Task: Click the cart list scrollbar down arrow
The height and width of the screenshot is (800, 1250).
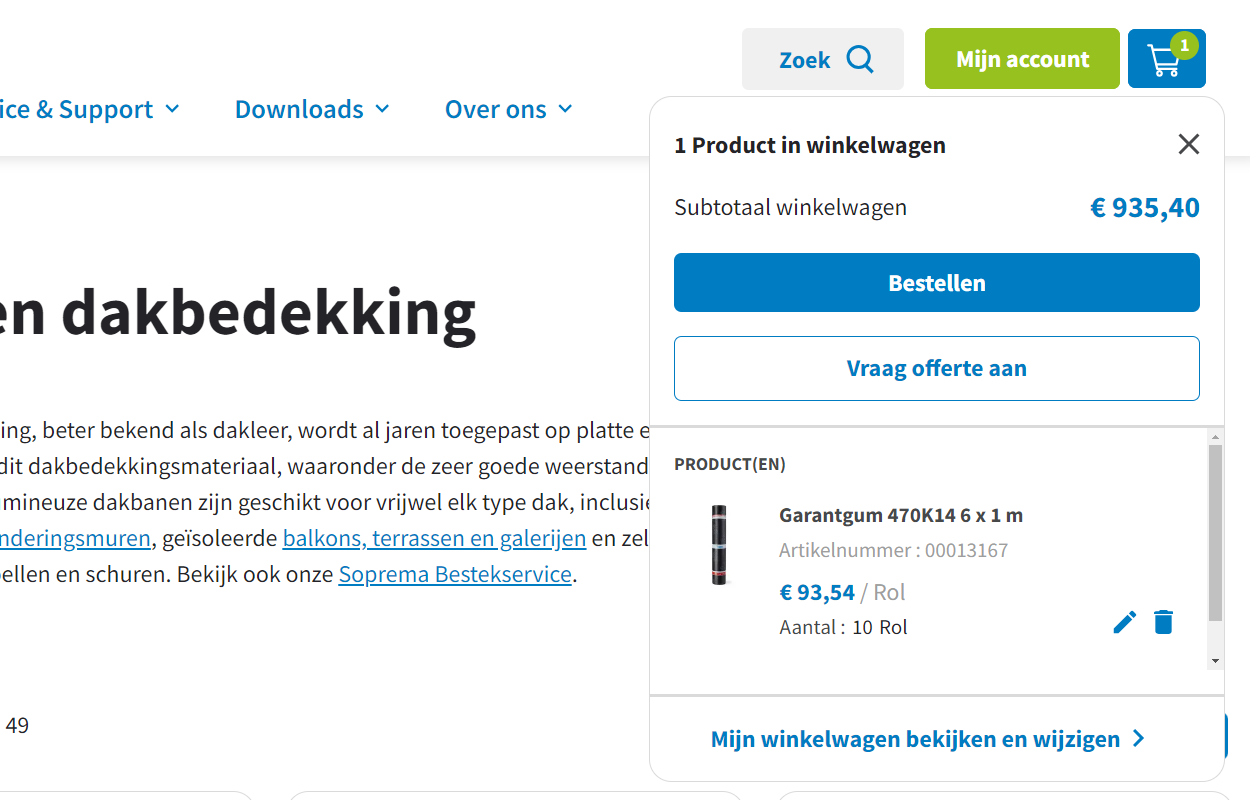Action: pyautogui.click(x=1215, y=661)
